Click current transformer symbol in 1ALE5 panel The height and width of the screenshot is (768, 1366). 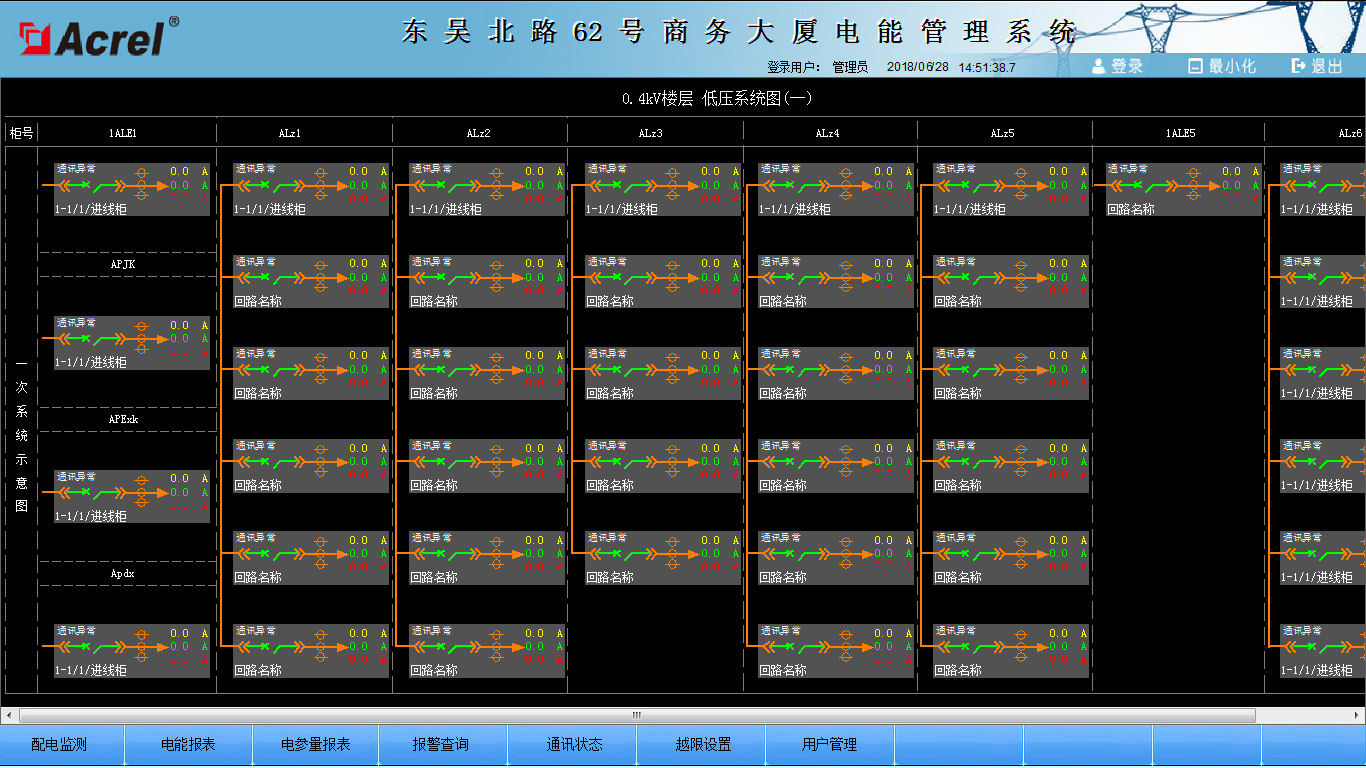pos(1193,185)
